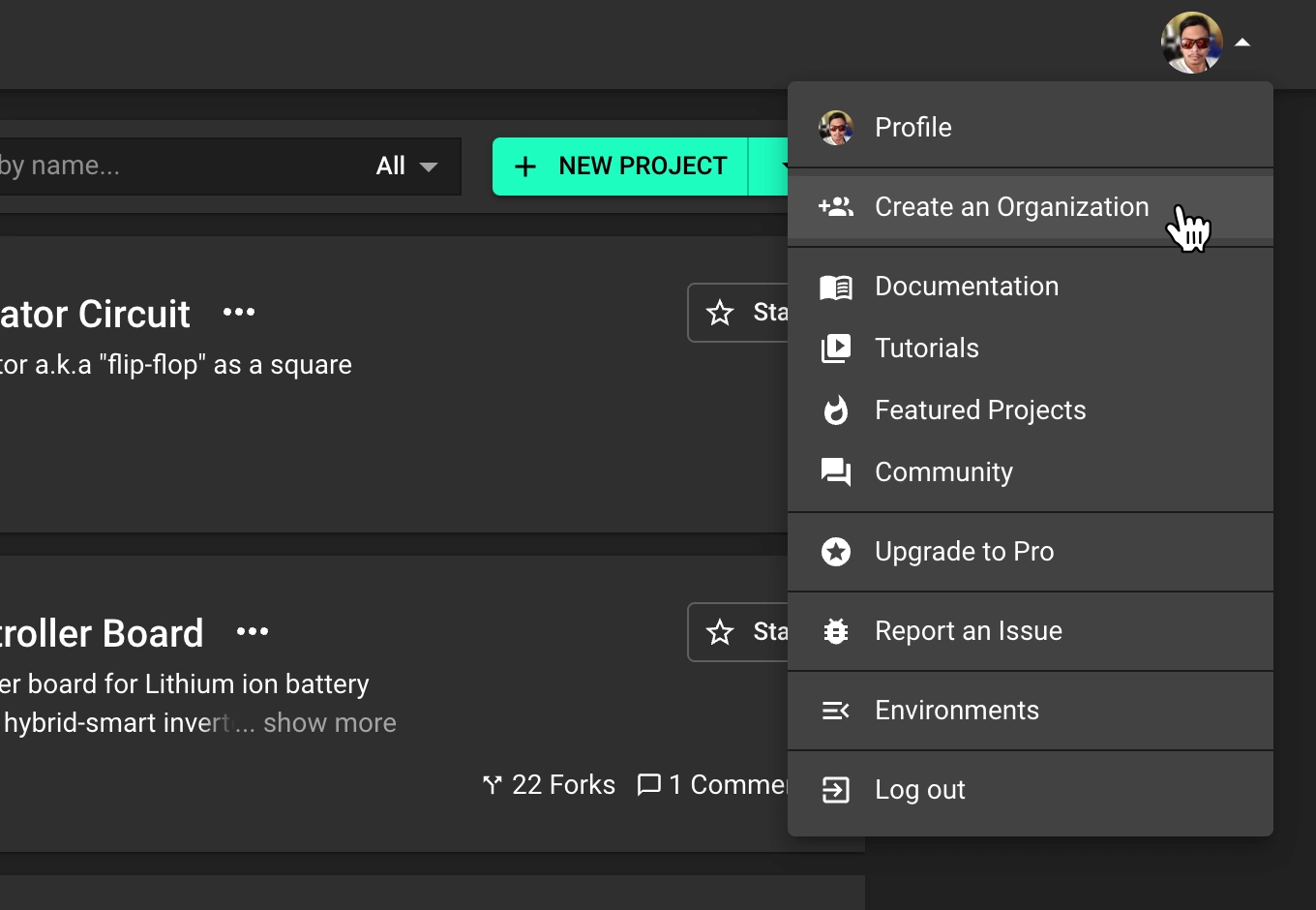Click the Documentation book icon
The image size is (1316, 910).
[836, 286]
